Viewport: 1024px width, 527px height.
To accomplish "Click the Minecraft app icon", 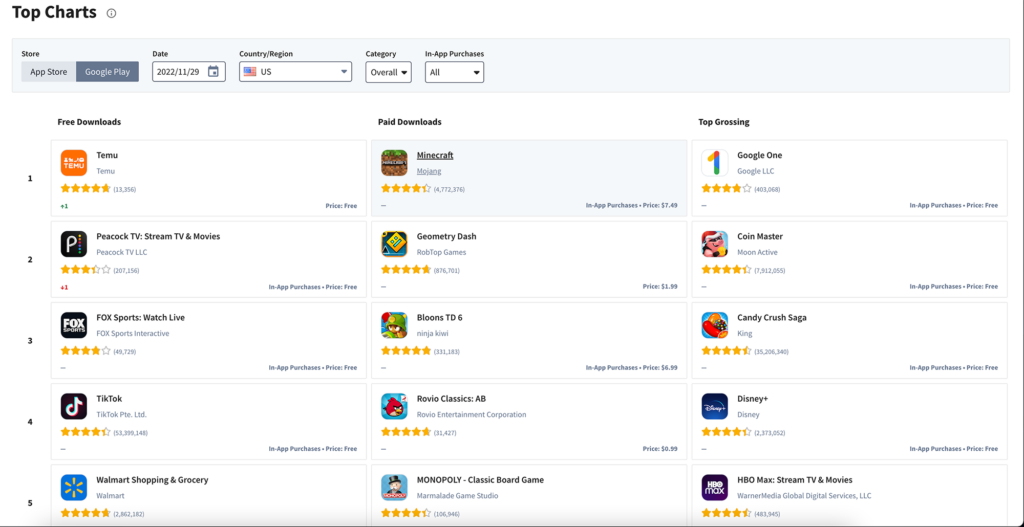I will tap(394, 163).
